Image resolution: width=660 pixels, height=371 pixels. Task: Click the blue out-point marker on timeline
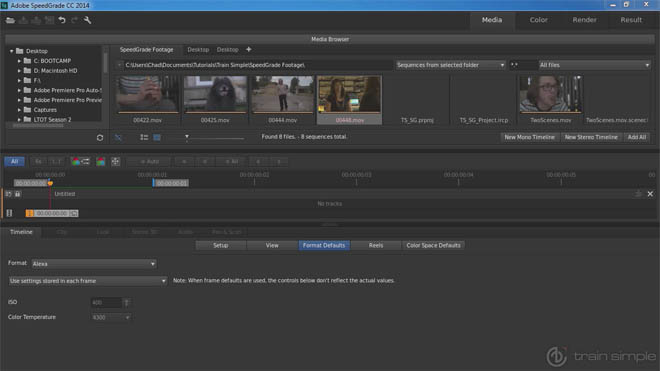(x=154, y=183)
